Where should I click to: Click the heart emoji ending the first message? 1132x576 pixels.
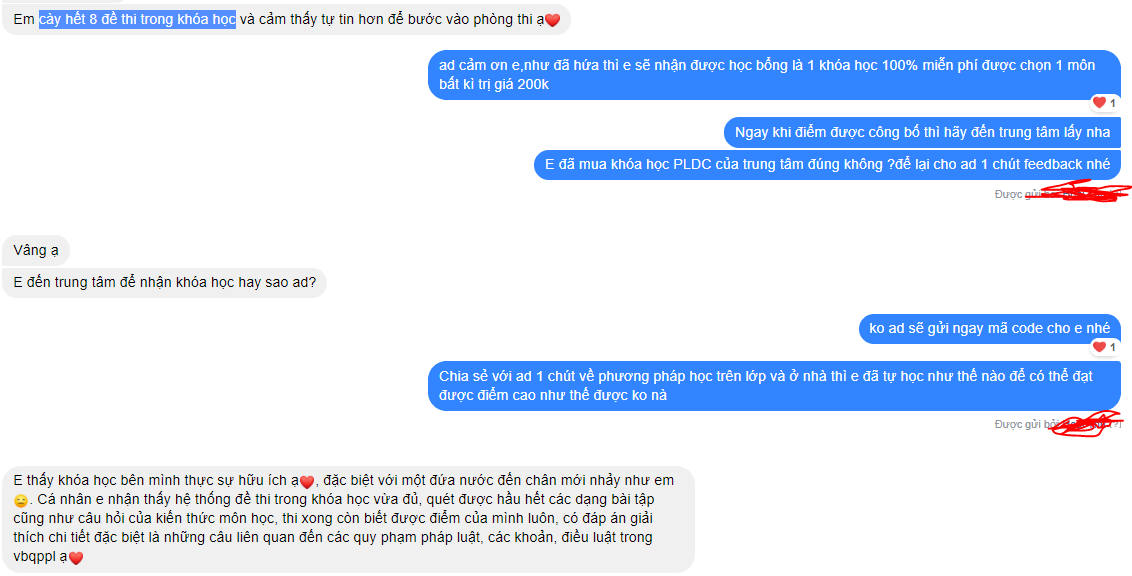[x=552, y=21]
